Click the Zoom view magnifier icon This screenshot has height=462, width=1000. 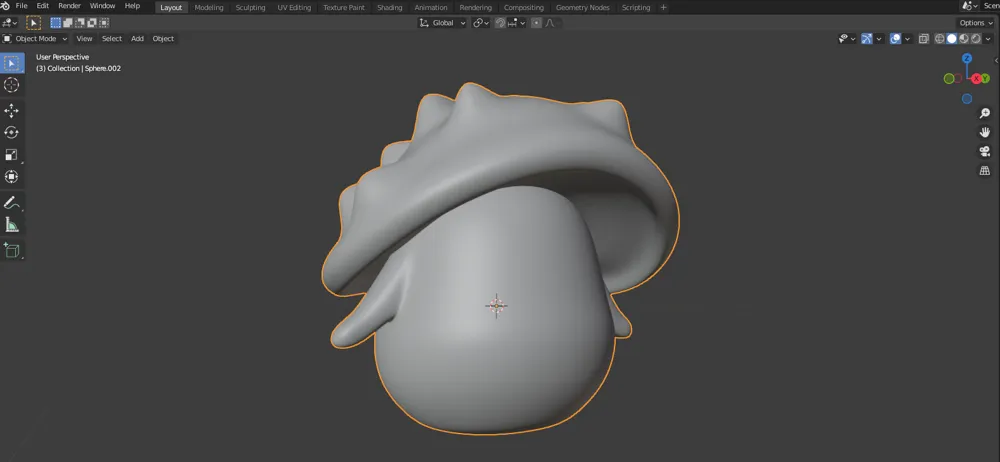coord(985,114)
